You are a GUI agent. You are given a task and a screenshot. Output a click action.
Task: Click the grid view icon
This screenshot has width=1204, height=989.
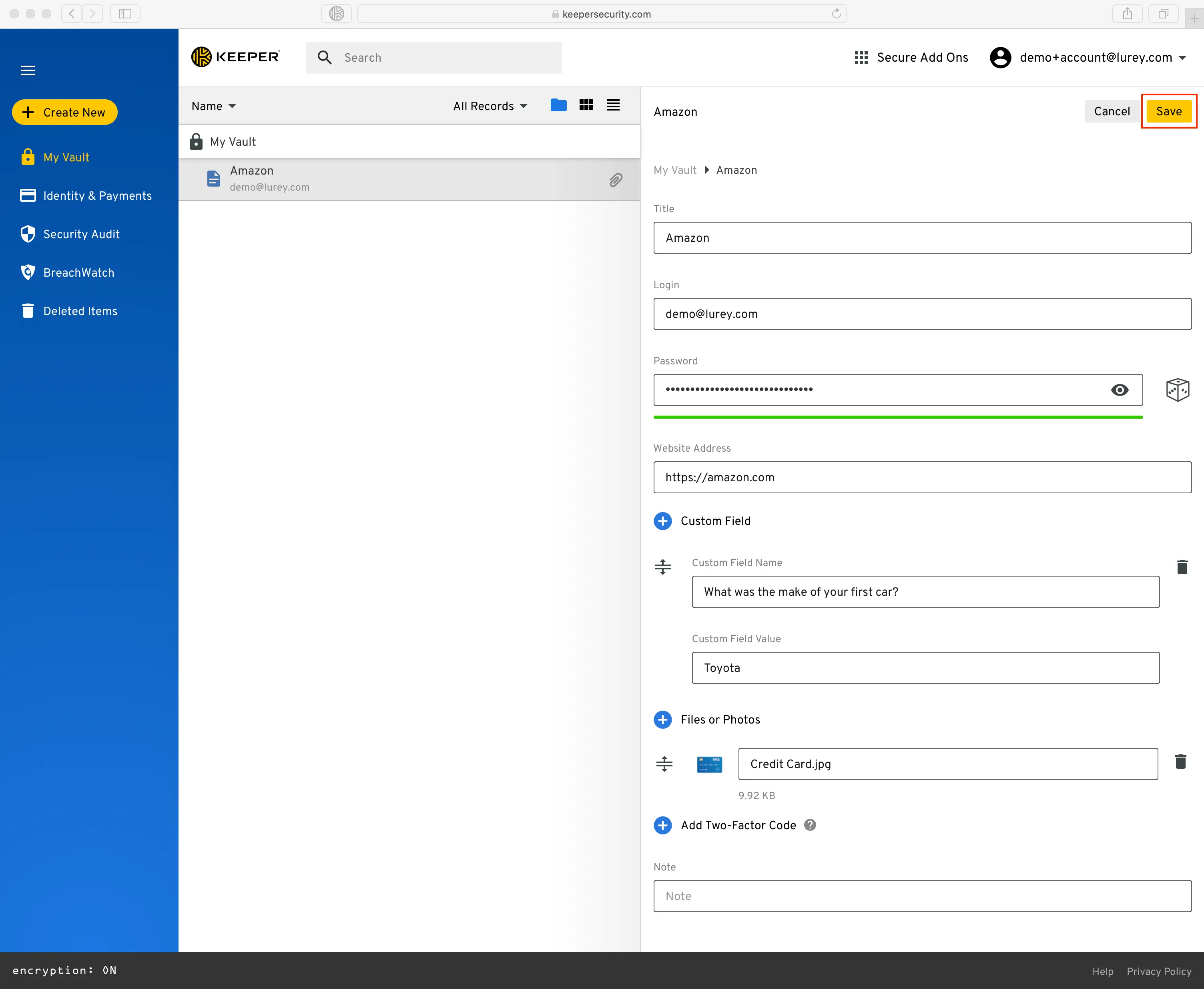point(586,106)
